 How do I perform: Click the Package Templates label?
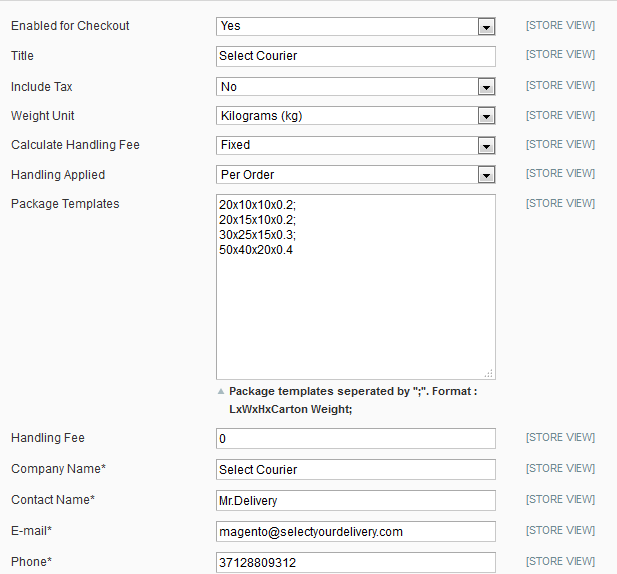click(x=65, y=204)
